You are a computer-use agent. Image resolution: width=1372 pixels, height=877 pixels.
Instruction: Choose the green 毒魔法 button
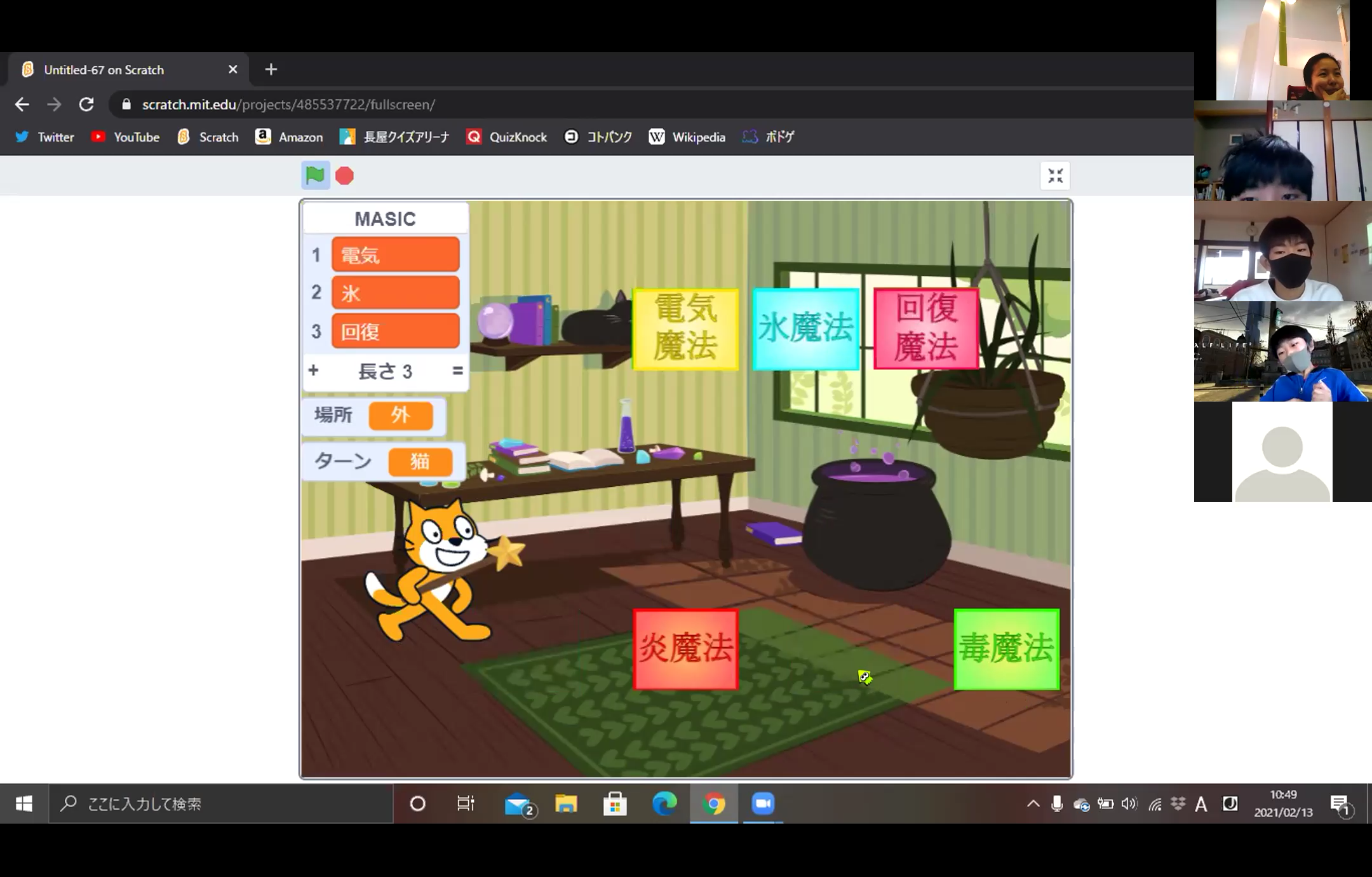pos(1006,649)
